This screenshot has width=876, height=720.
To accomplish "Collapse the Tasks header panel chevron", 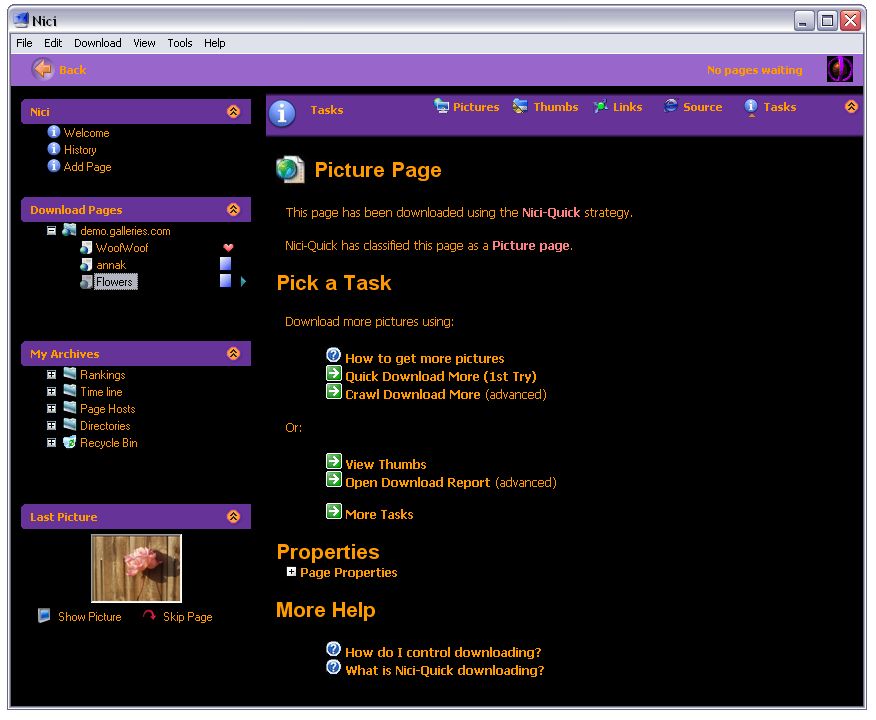I will (851, 106).
